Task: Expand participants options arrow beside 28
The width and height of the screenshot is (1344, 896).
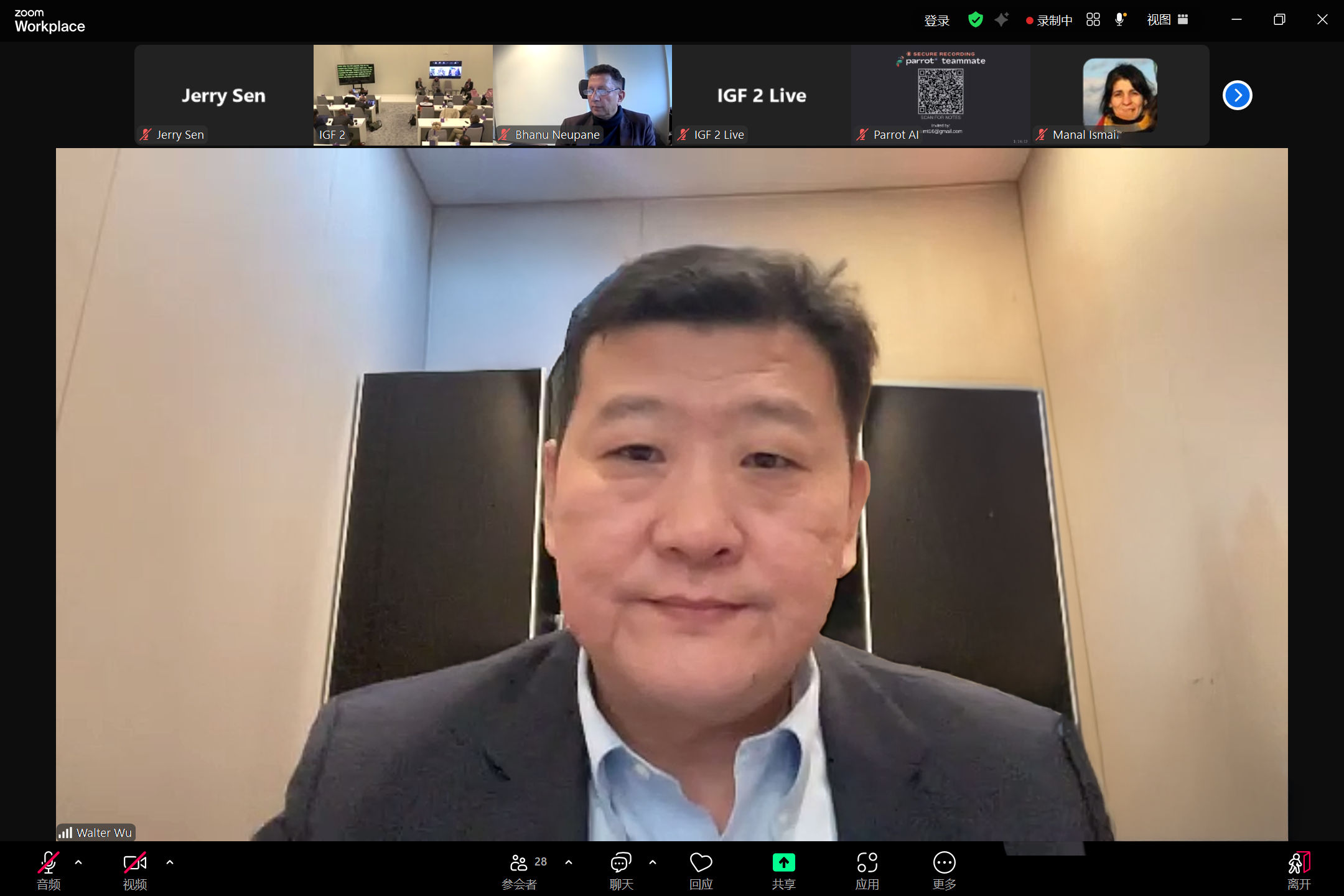Action: tap(569, 862)
